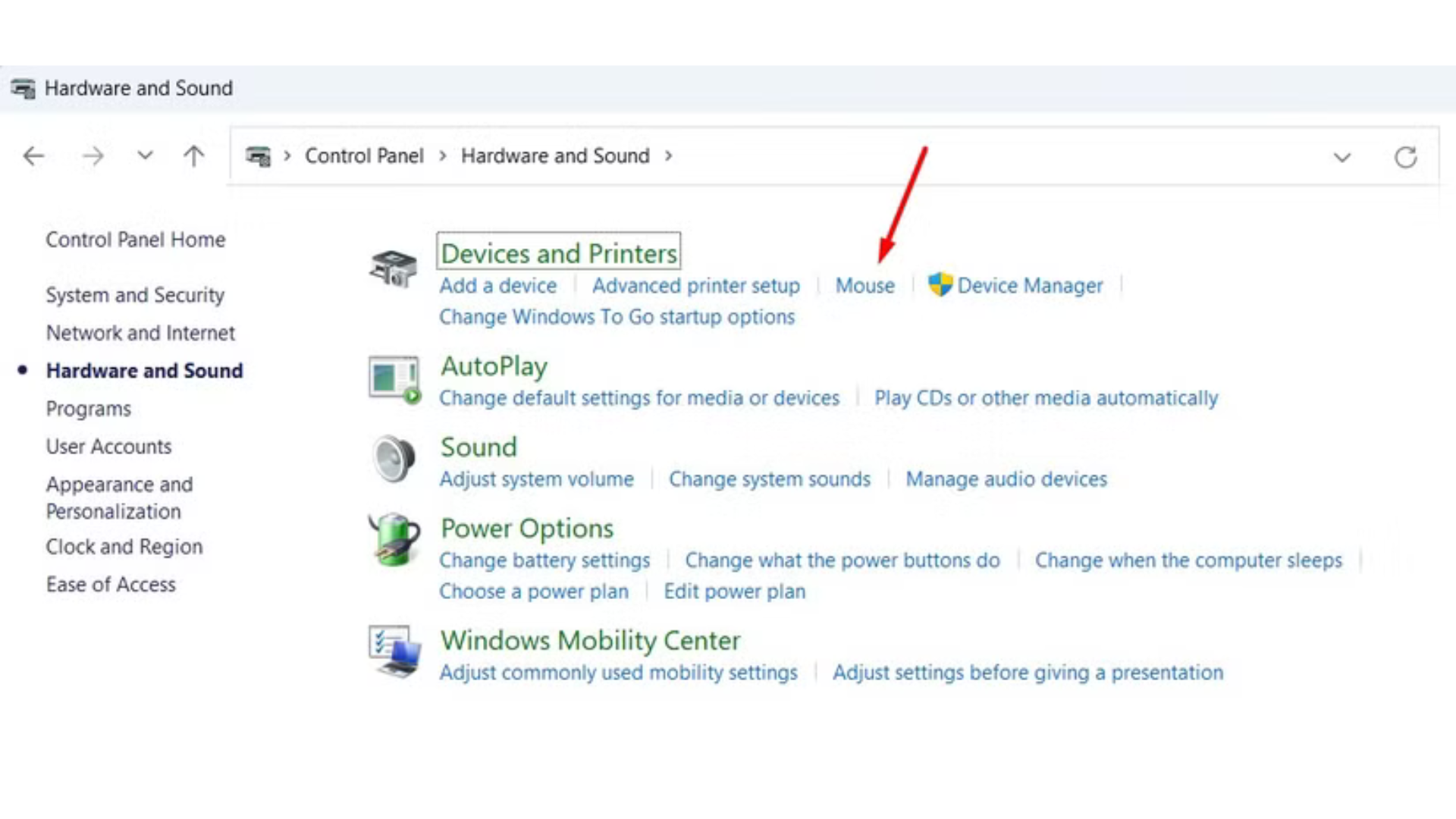Click the Devices and Printers icon
The height and width of the screenshot is (819, 1456).
(x=393, y=268)
